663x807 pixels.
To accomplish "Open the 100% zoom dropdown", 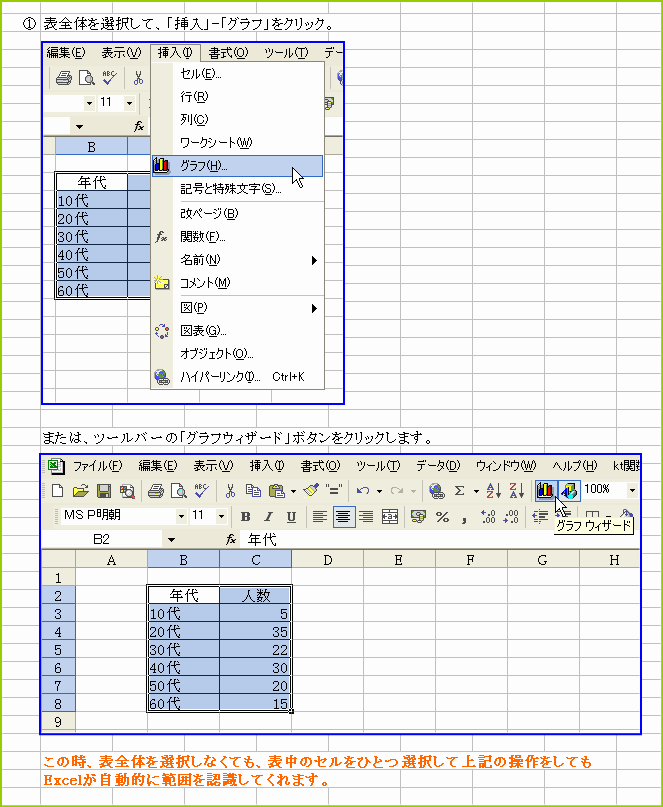I will (632, 490).
